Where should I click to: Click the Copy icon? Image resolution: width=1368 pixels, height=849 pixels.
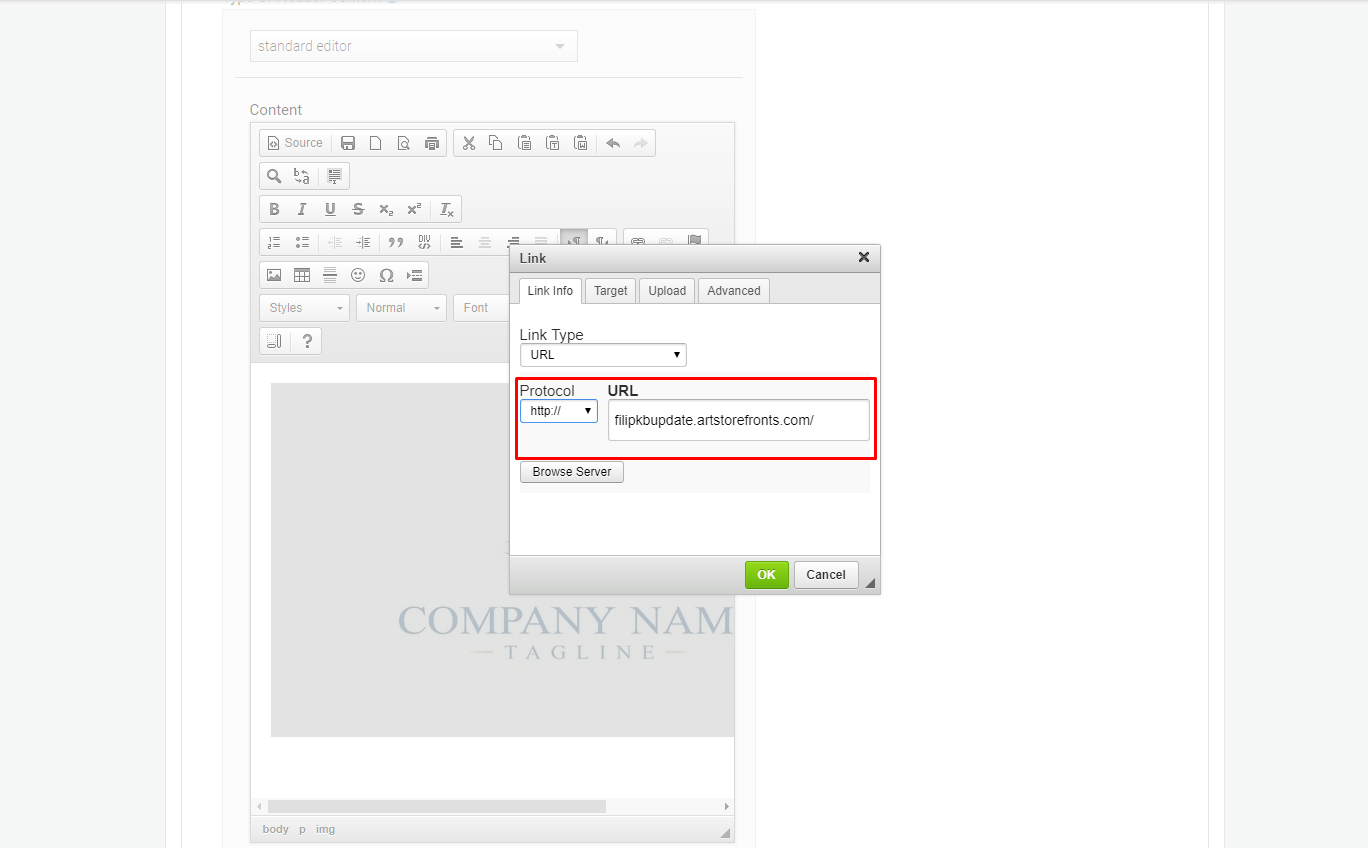496,143
